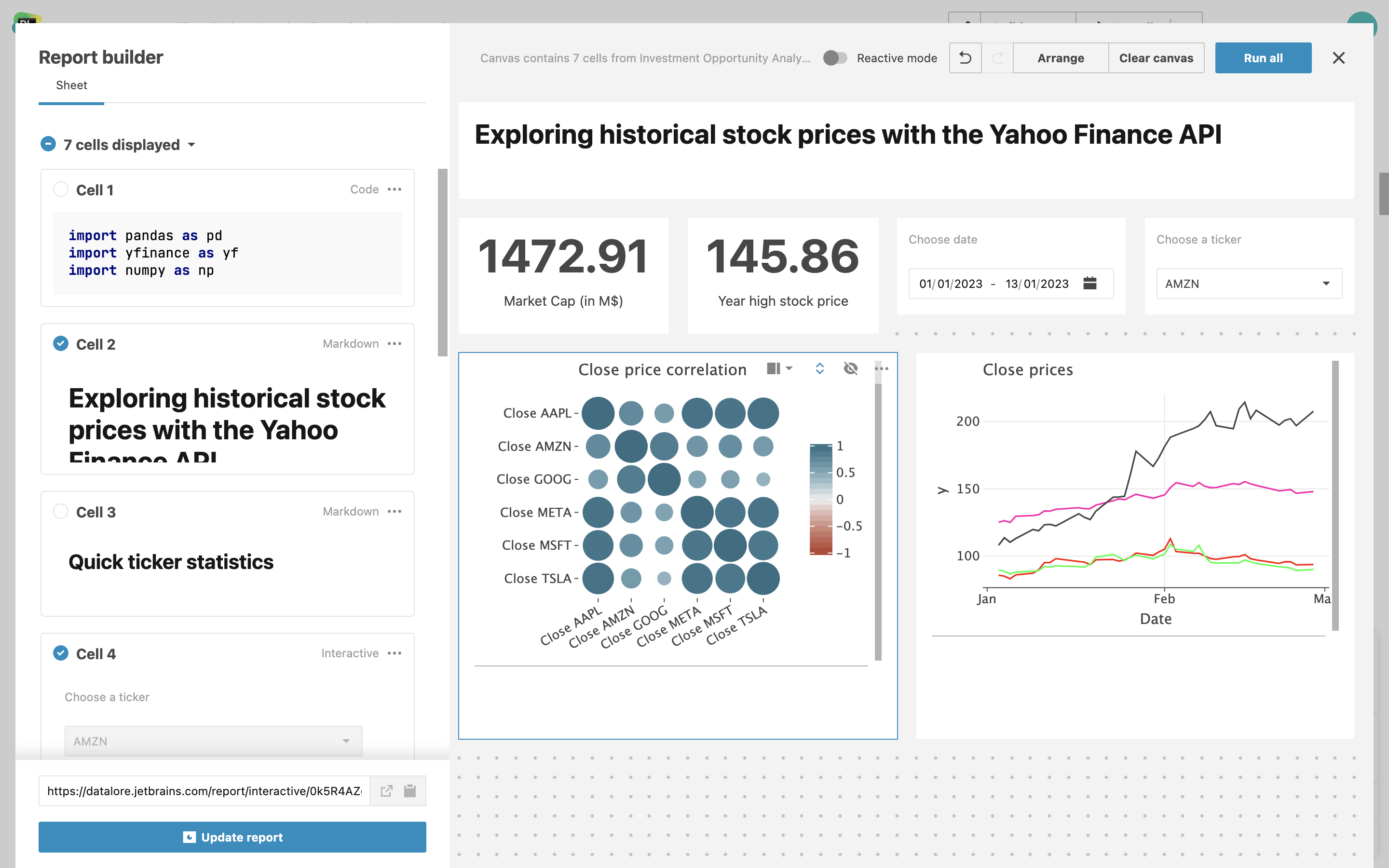Click the Arrange button

1060,58
